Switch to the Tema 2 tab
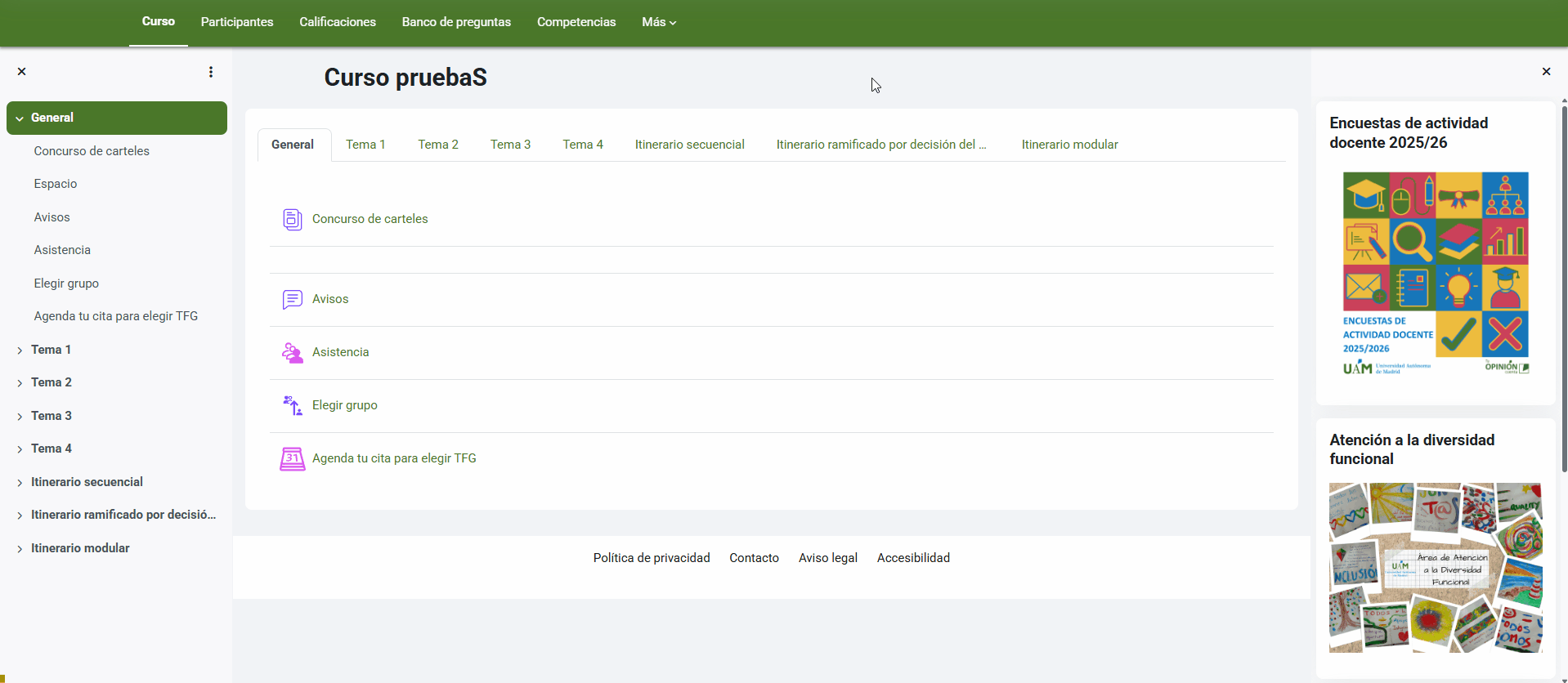The height and width of the screenshot is (683, 1568). 437,145
